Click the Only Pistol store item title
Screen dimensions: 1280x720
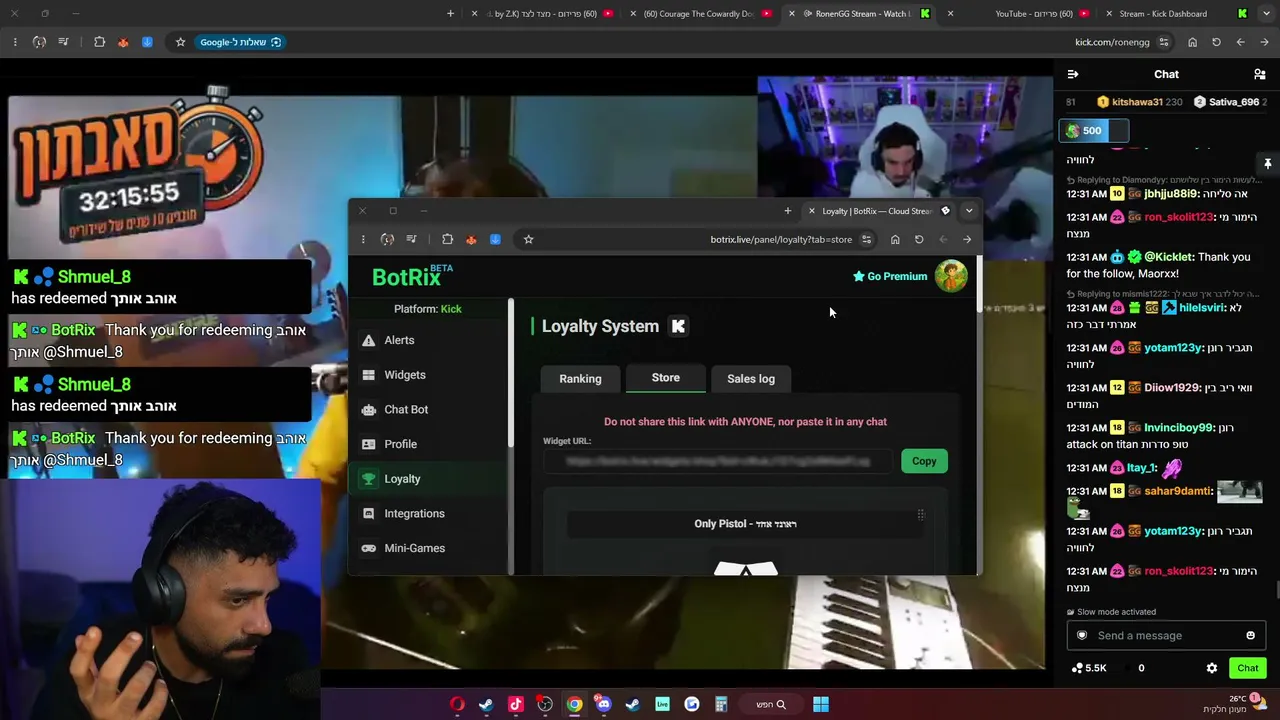(x=745, y=524)
